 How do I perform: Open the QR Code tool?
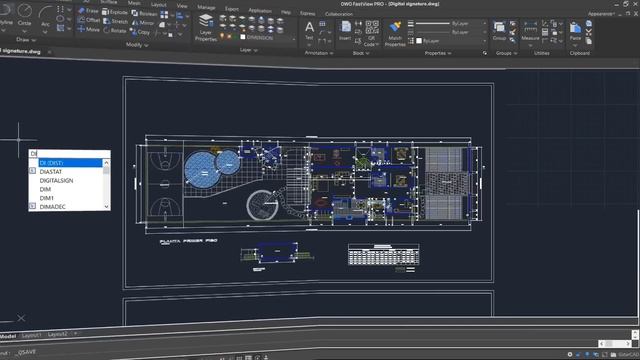click(371, 33)
